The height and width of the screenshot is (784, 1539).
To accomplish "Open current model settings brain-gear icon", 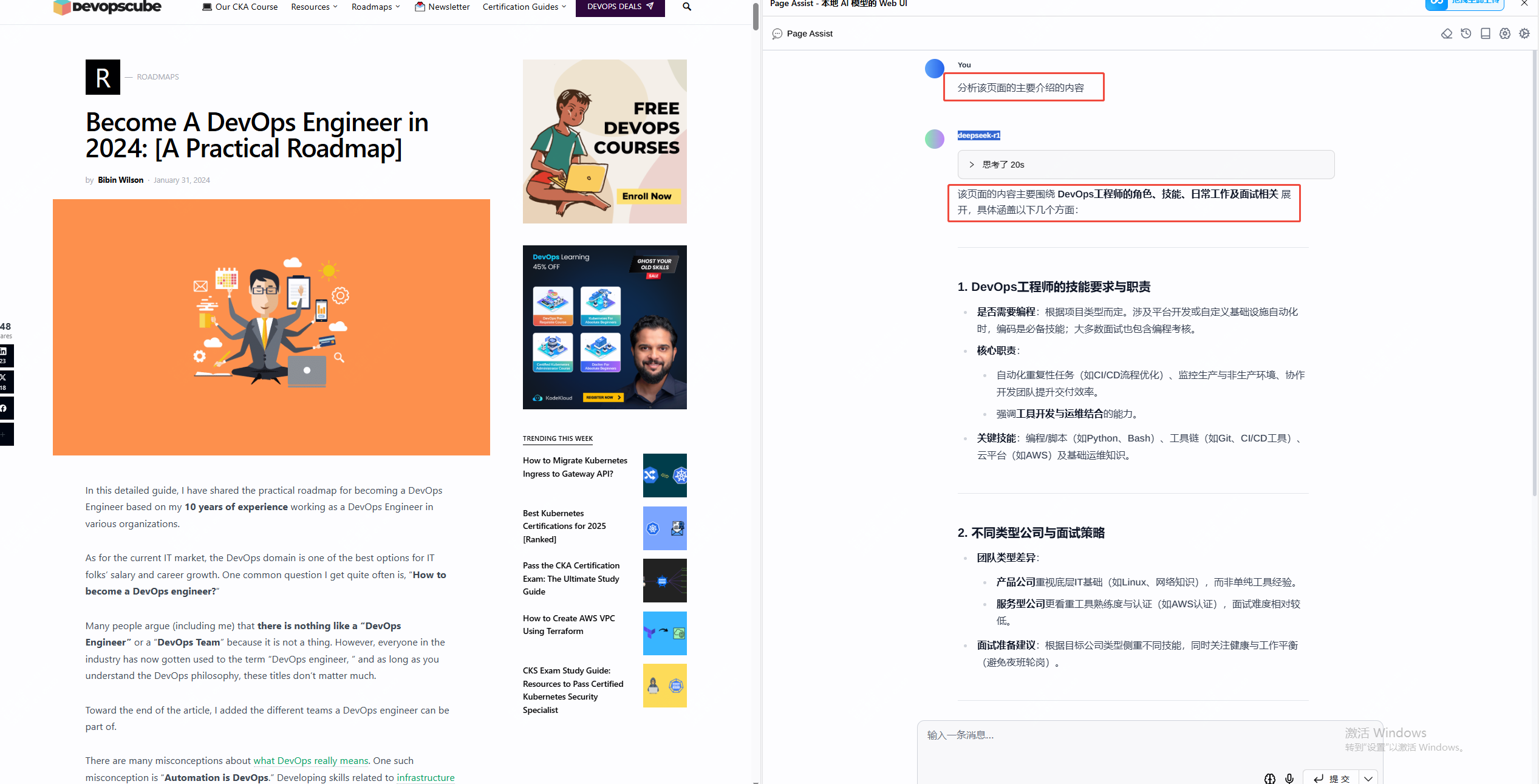I will 1504,33.
